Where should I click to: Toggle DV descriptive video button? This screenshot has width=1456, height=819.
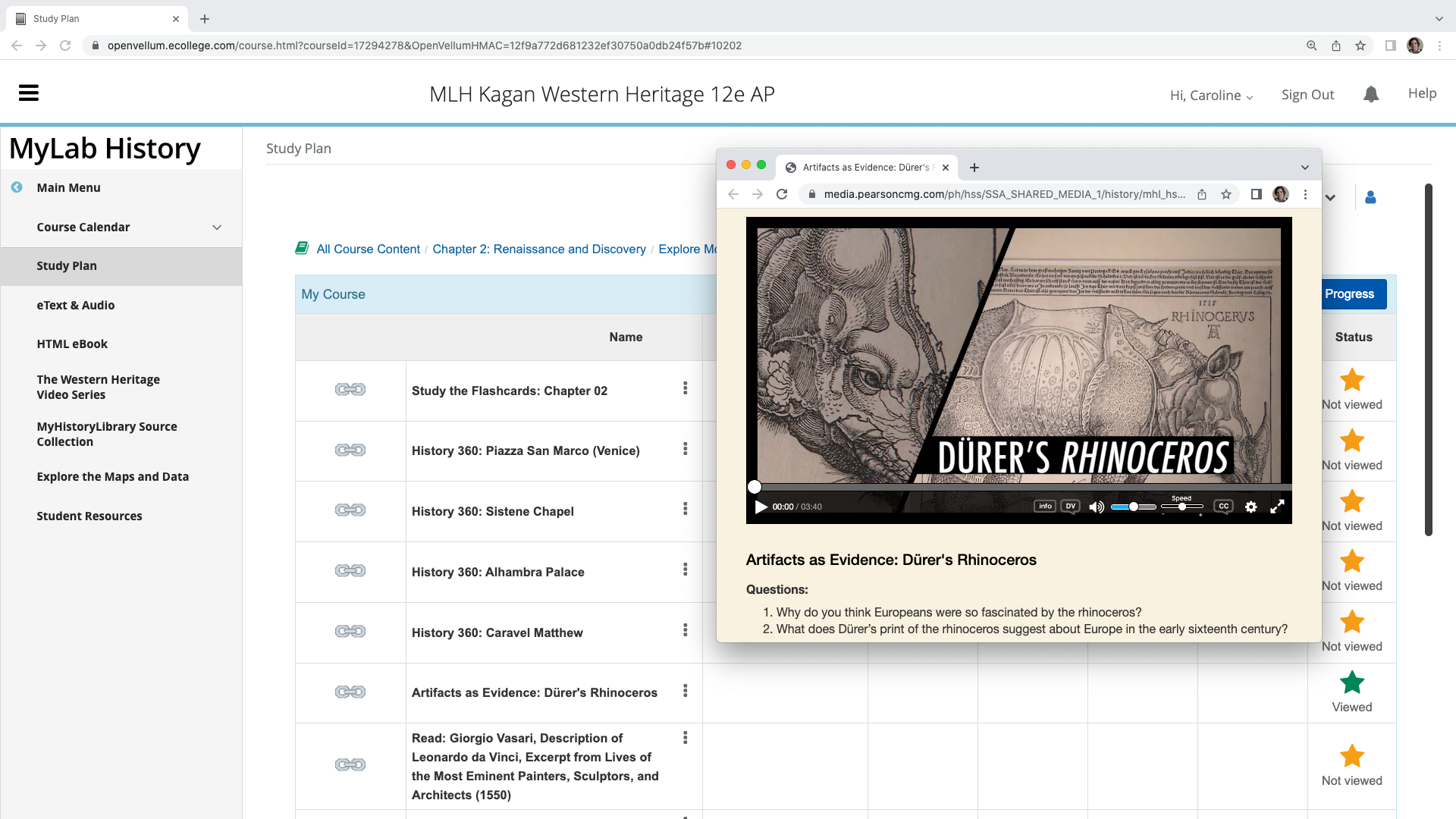(1070, 506)
